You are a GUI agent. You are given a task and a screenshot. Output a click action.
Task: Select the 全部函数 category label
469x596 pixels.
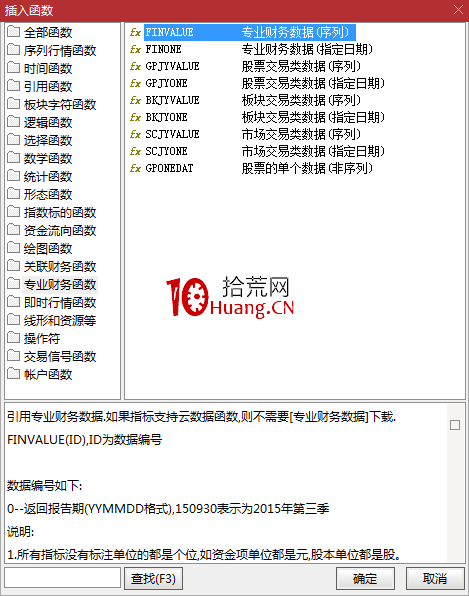tap(48, 33)
